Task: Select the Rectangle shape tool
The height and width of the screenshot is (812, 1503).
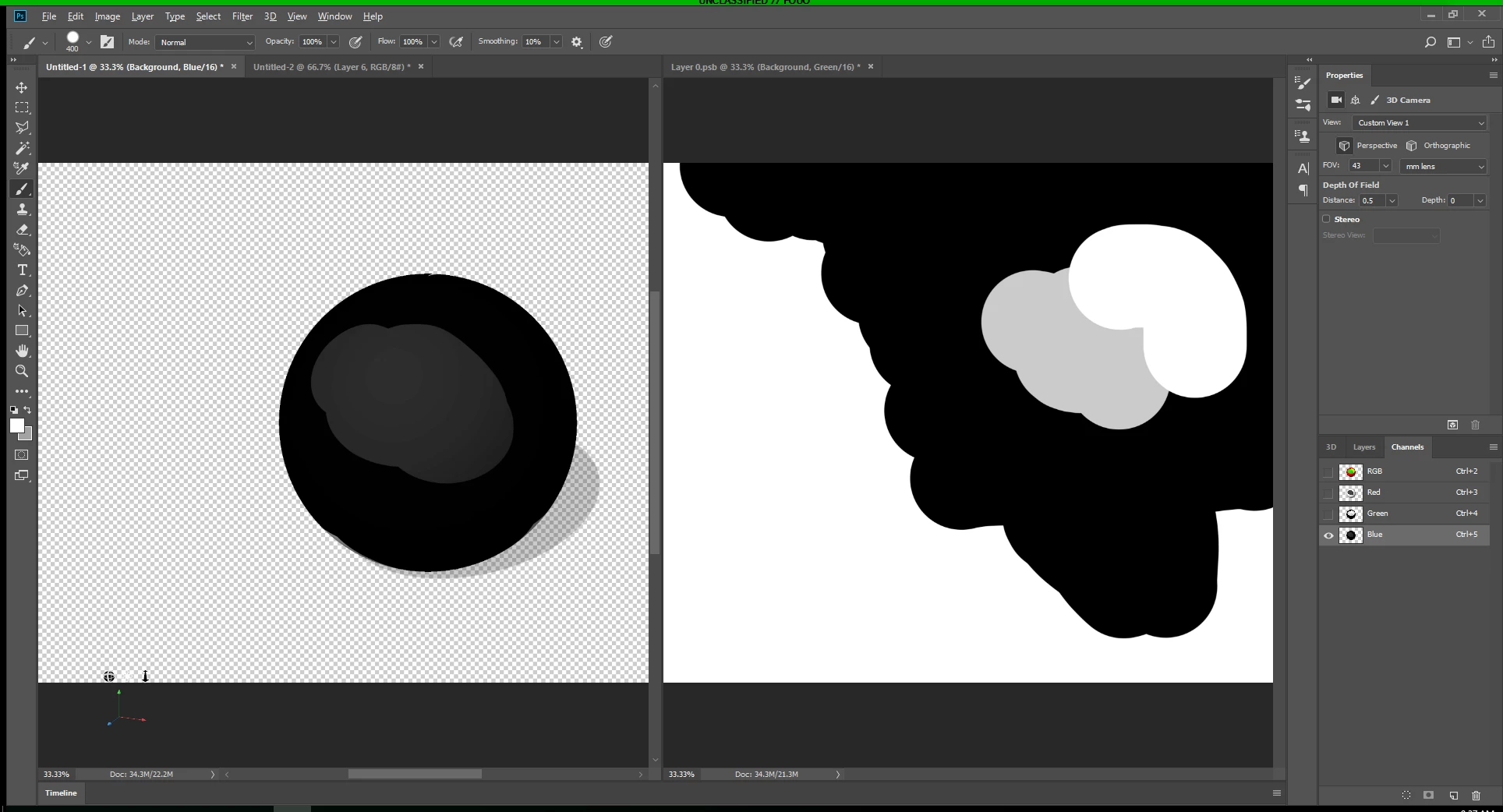Action: point(22,330)
